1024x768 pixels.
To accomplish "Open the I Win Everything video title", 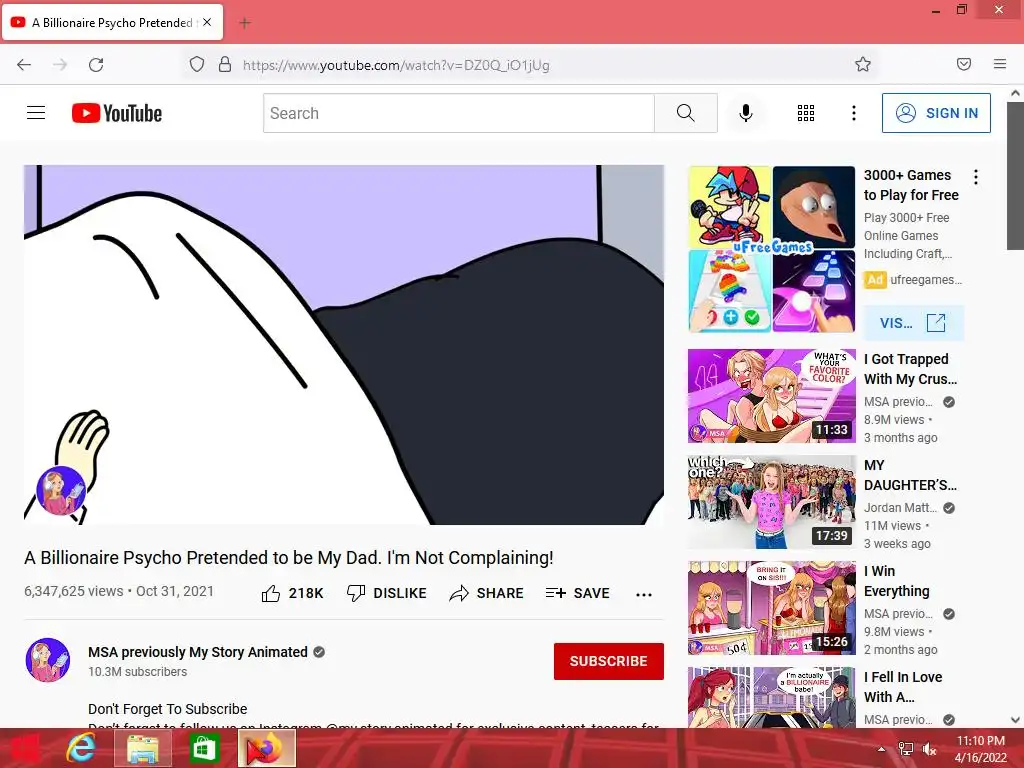I will point(897,581).
